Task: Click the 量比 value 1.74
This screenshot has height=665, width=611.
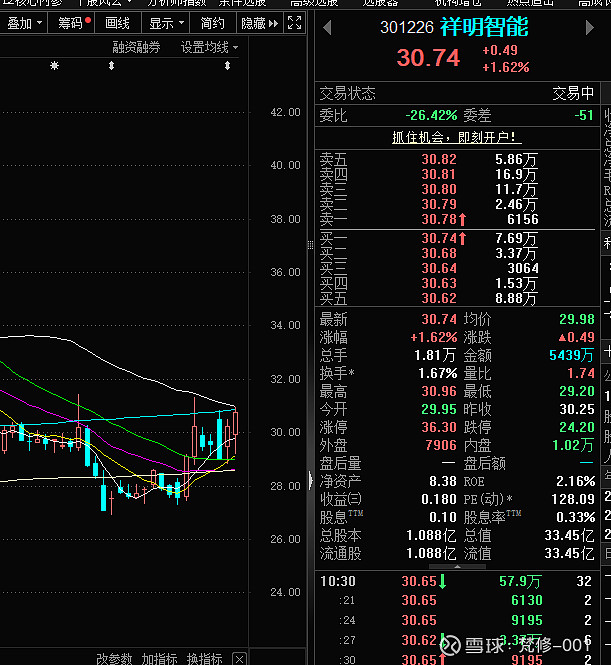Action: (x=581, y=373)
